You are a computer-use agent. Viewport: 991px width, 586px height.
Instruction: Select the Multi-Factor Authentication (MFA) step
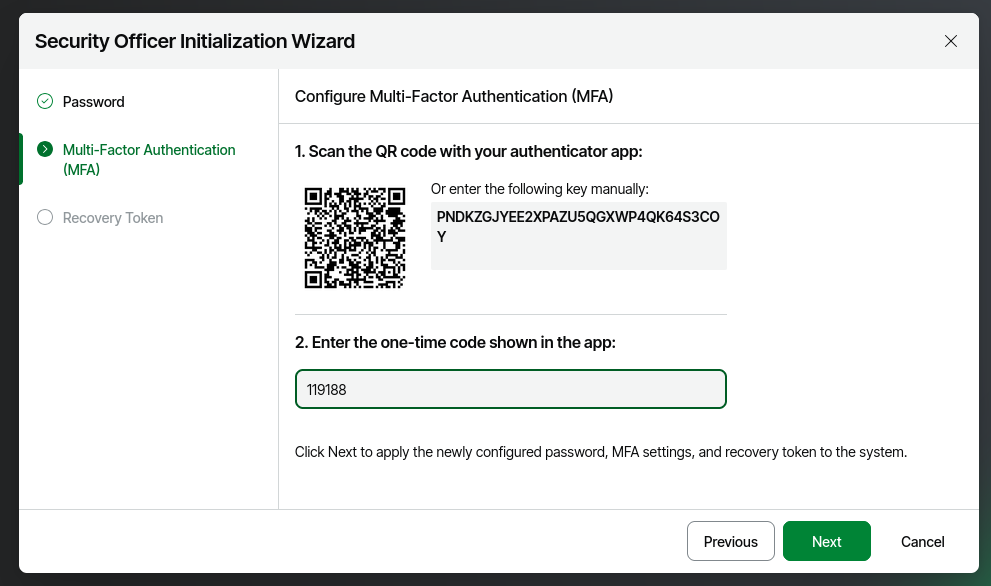point(149,159)
